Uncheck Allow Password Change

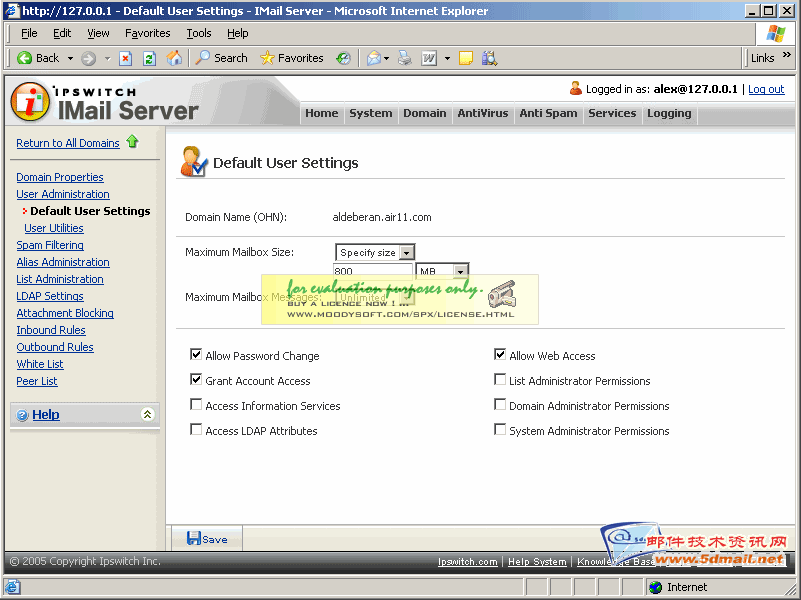pyautogui.click(x=196, y=355)
